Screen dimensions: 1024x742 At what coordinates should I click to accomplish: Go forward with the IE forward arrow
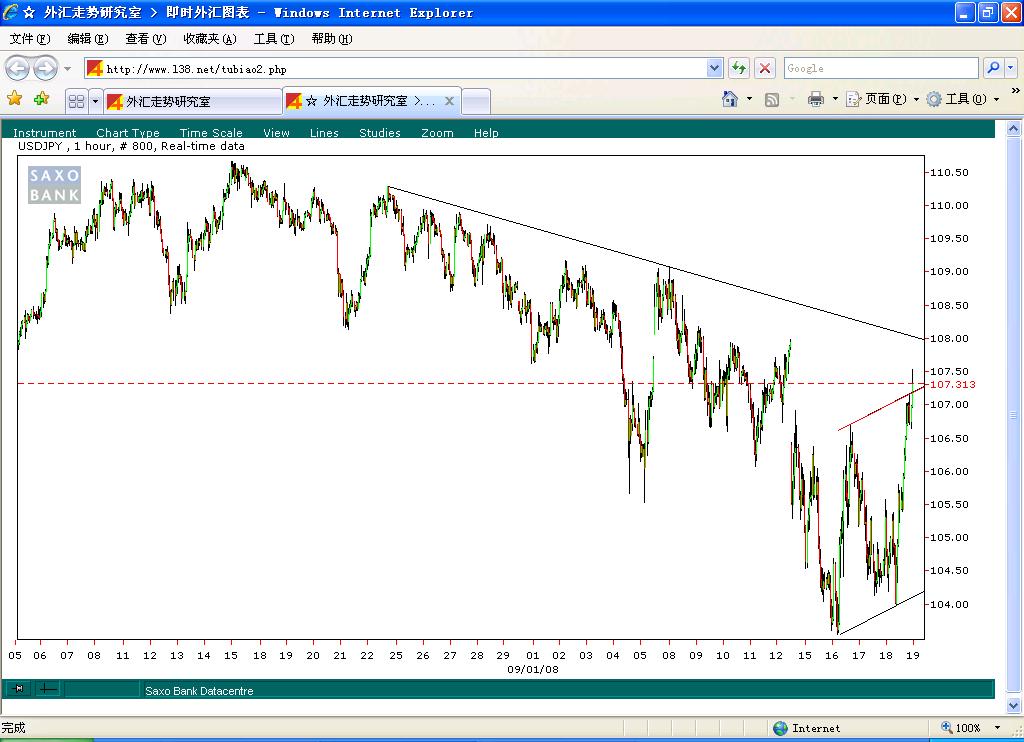click(x=45, y=68)
